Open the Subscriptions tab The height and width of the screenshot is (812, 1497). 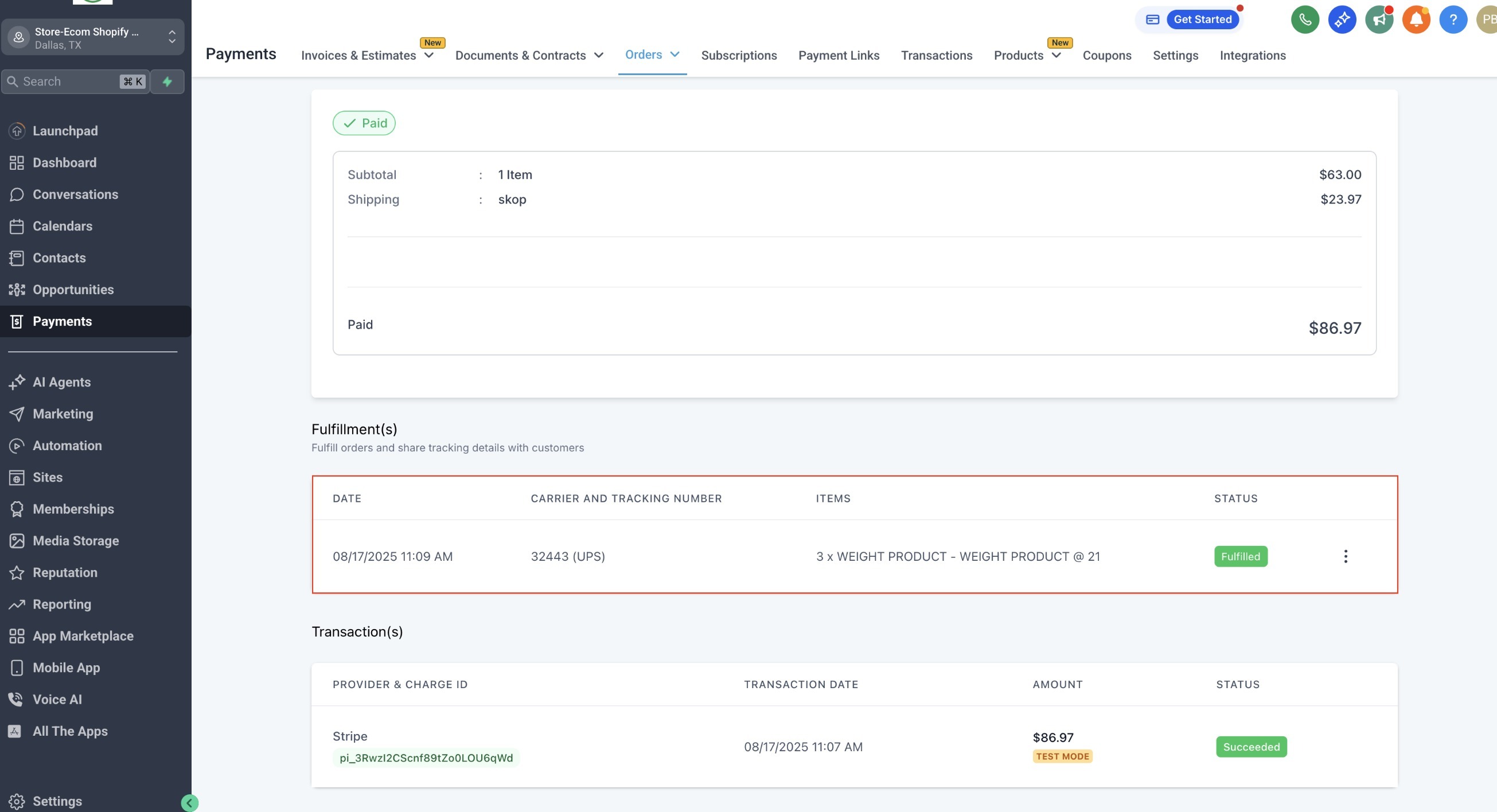tap(739, 56)
